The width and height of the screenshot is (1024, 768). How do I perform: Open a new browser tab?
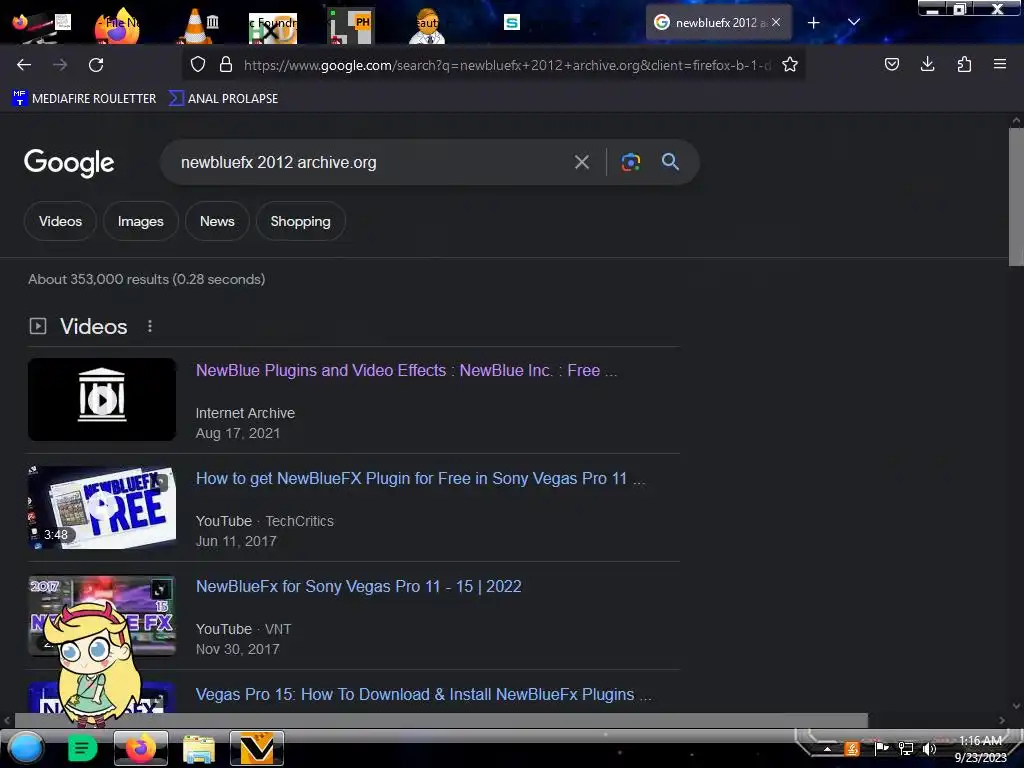click(x=814, y=23)
